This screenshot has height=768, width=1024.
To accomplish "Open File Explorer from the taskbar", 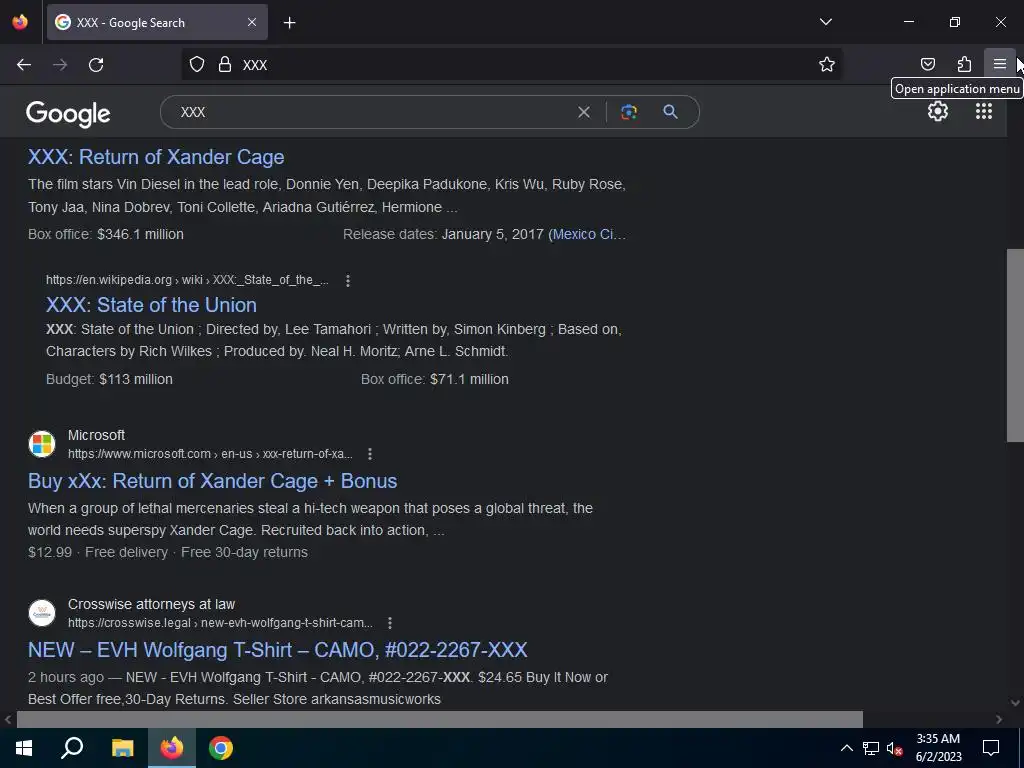I will pyautogui.click(x=122, y=748).
